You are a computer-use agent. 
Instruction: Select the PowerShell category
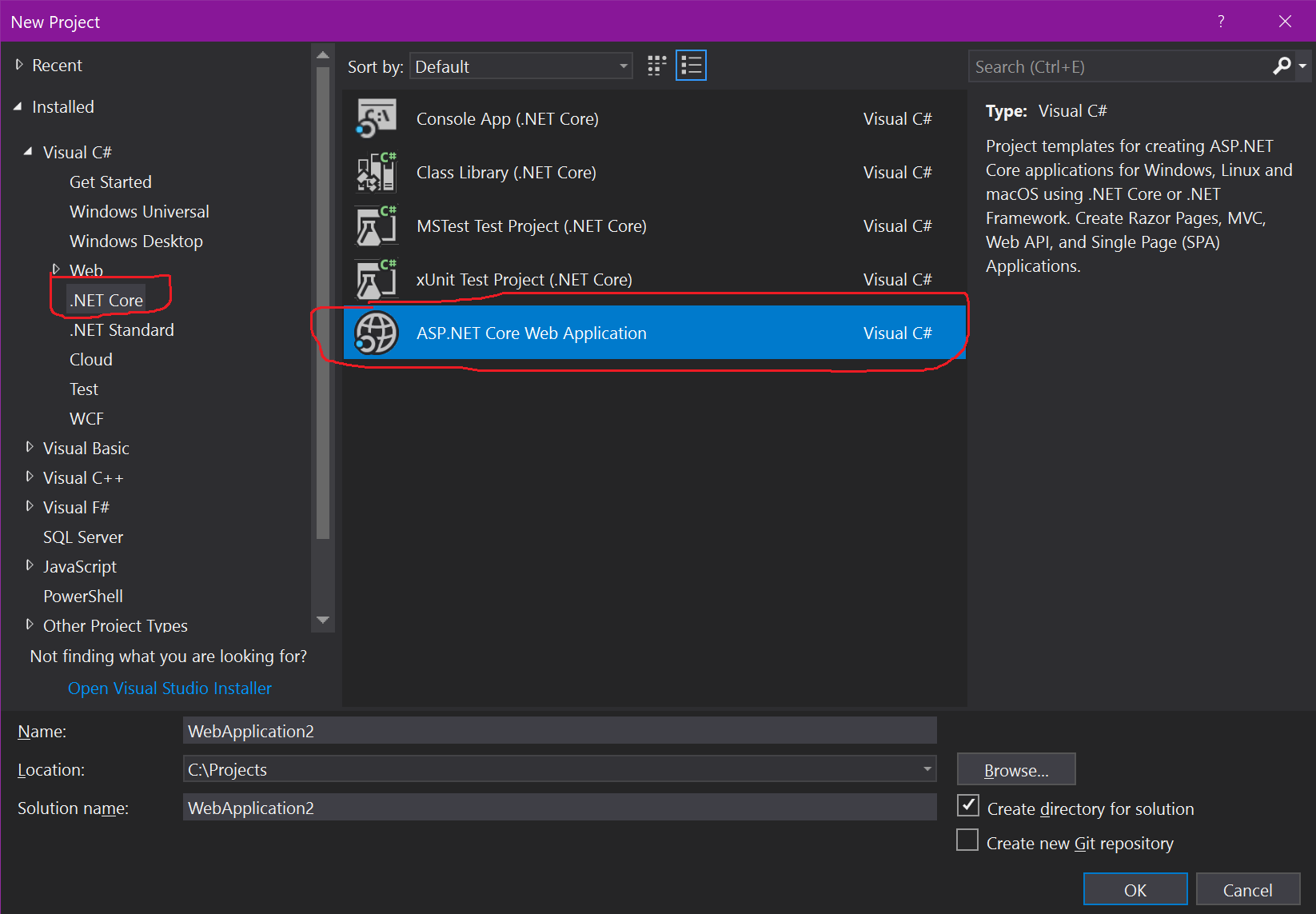click(83, 597)
